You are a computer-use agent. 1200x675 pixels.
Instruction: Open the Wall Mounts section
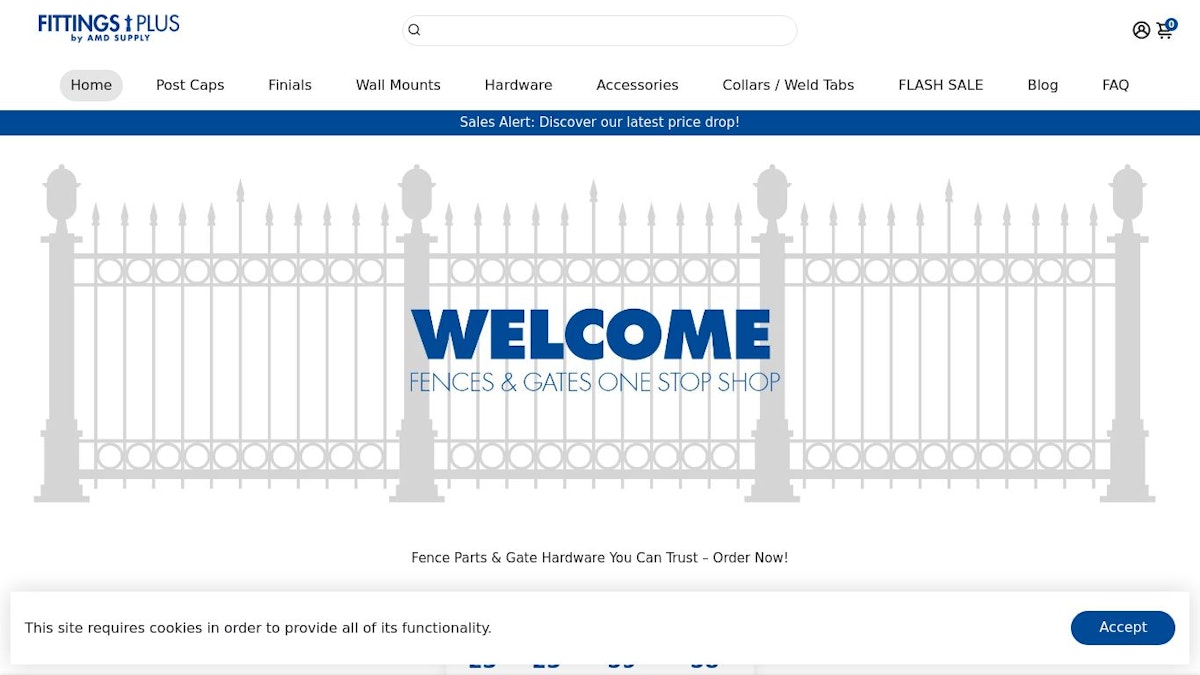(x=398, y=85)
